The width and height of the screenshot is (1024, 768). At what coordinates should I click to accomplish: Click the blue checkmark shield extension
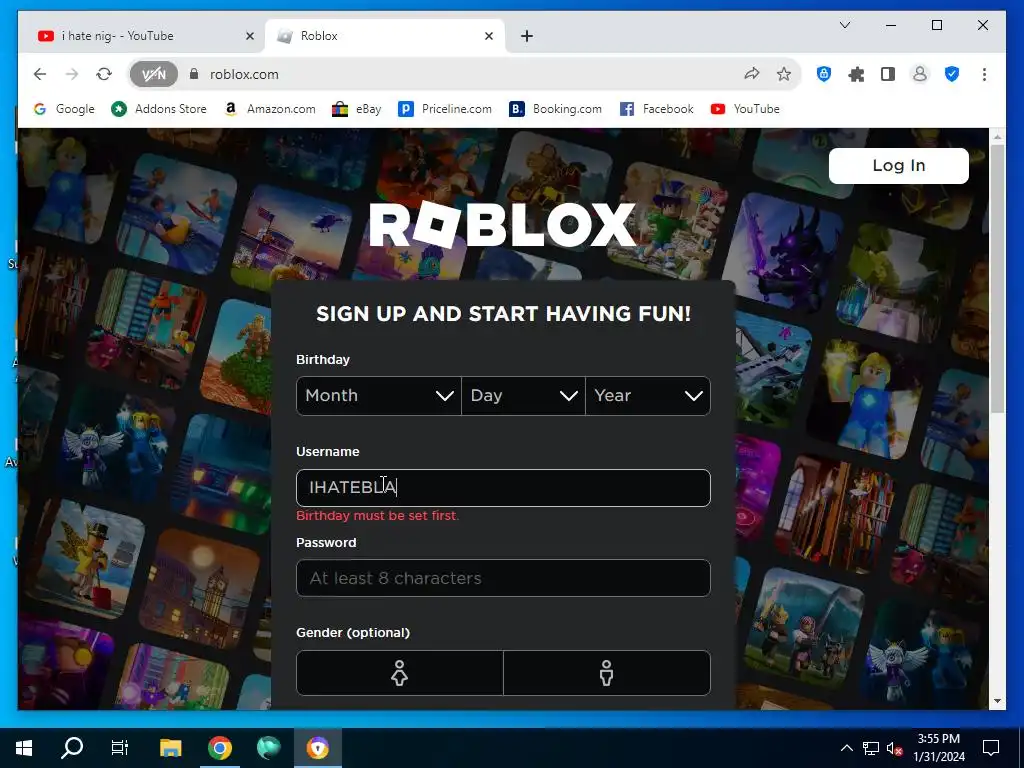coord(952,74)
